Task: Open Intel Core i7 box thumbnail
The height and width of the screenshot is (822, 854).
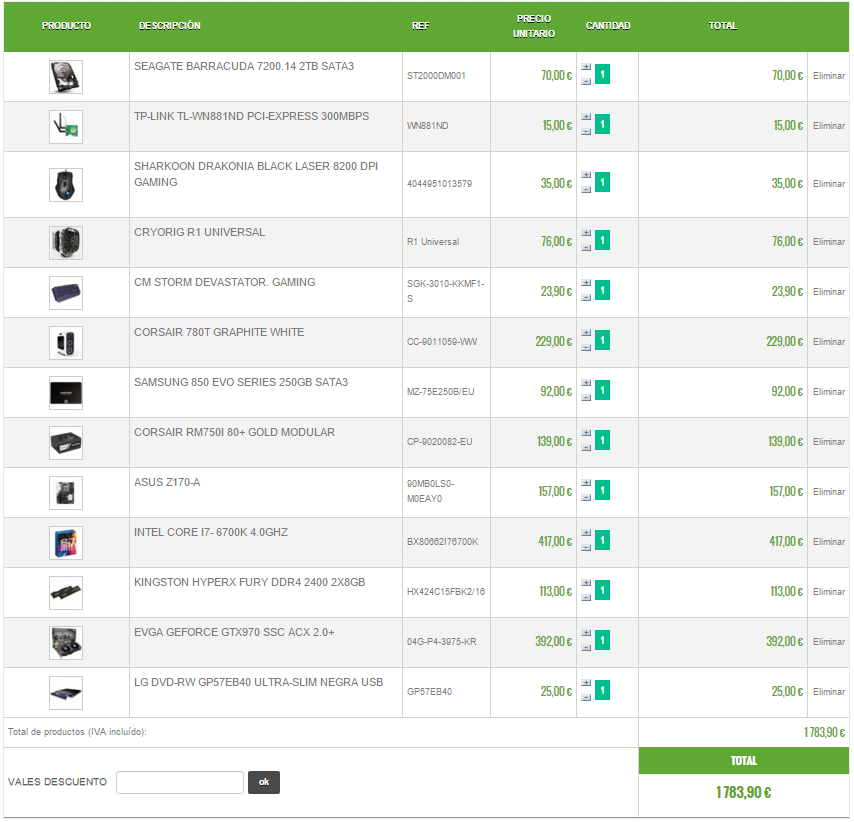Action: [x=66, y=543]
